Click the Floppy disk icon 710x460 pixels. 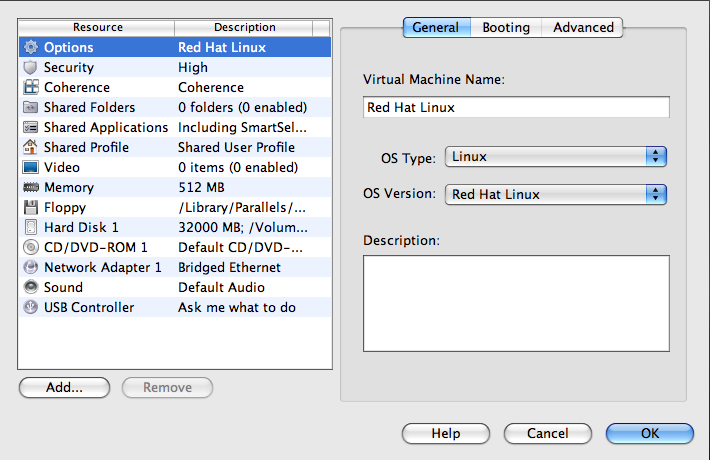30,207
